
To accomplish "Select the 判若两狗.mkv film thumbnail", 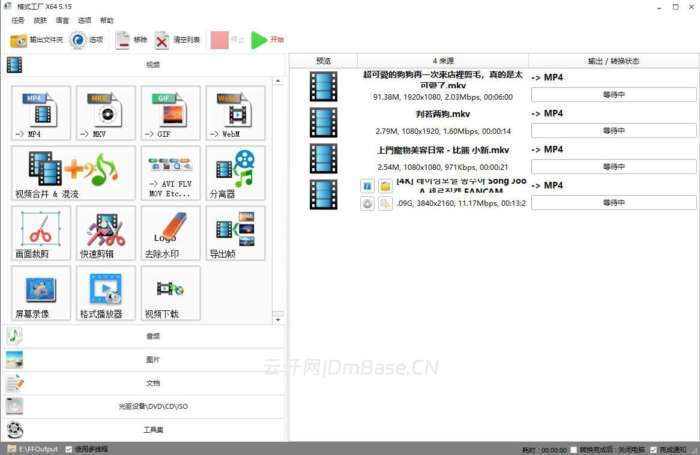I will tap(324, 123).
